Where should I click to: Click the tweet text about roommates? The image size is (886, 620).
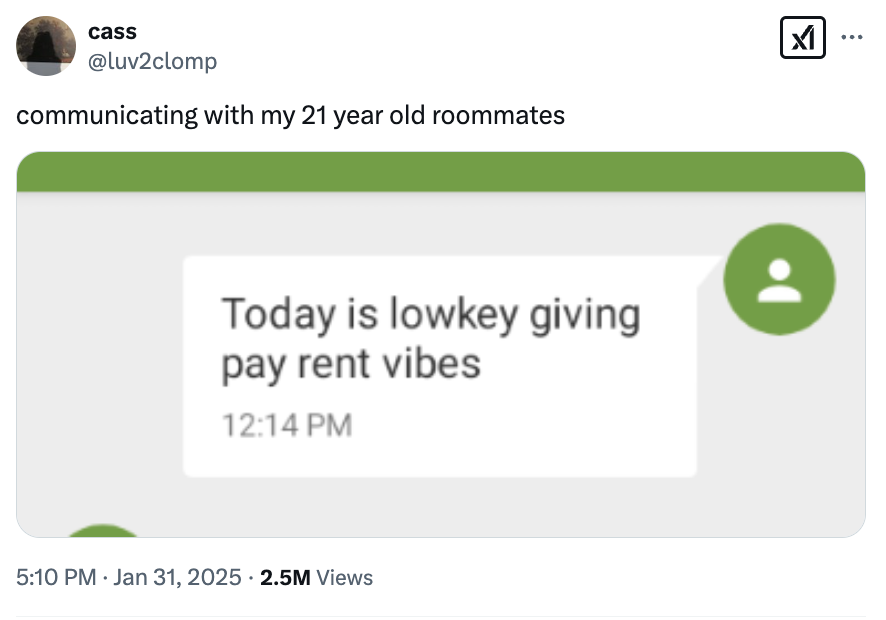coord(290,115)
